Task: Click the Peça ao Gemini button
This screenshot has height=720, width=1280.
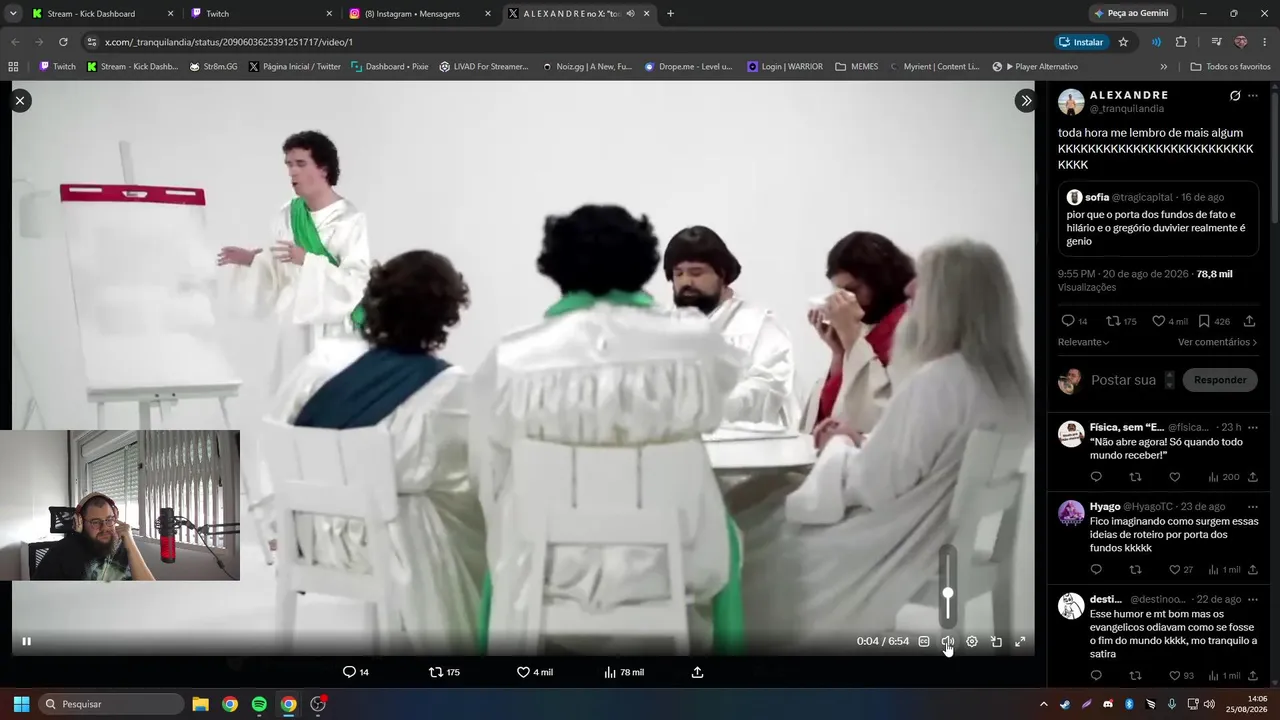Action: point(1132,14)
